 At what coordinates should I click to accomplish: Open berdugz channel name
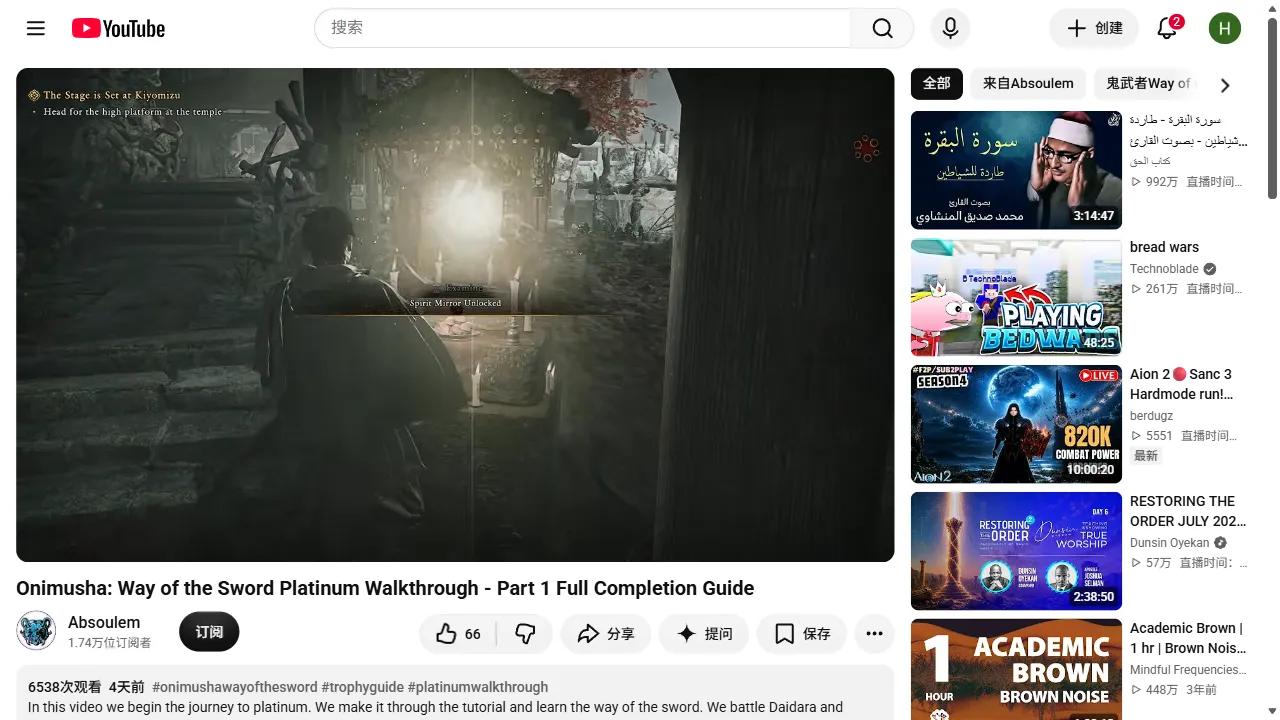[x=1151, y=416]
